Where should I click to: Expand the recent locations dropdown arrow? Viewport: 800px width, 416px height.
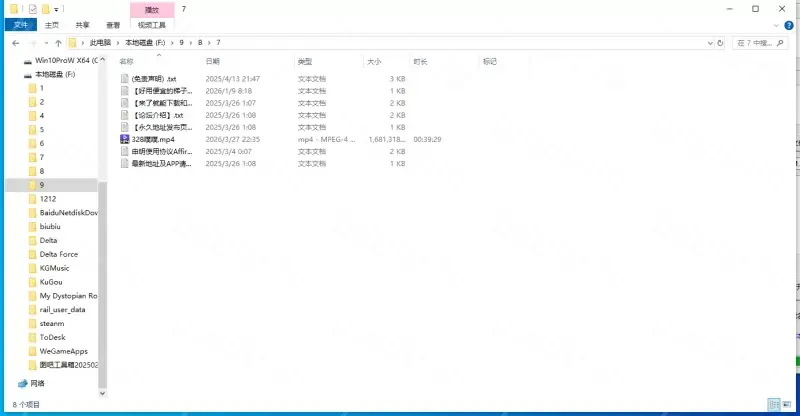point(46,43)
